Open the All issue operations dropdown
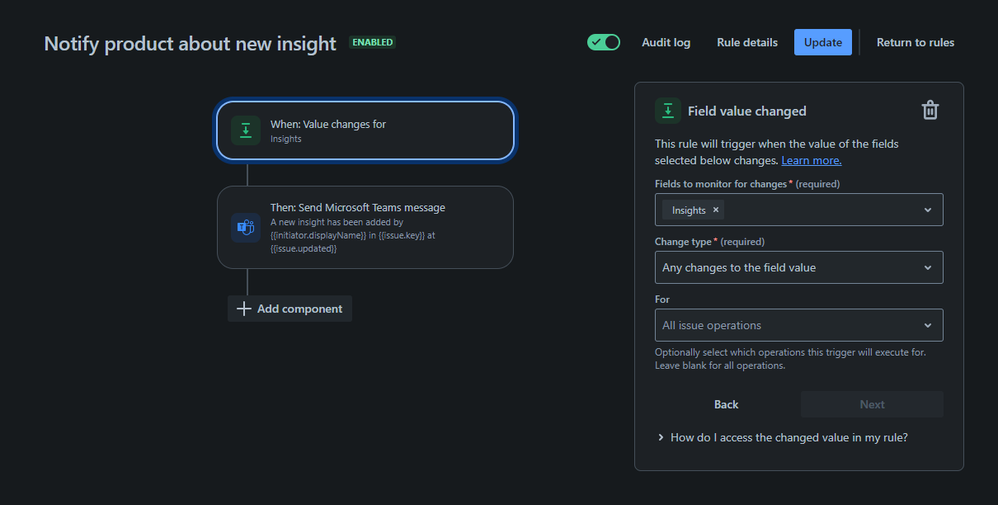 tap(799, 325)
